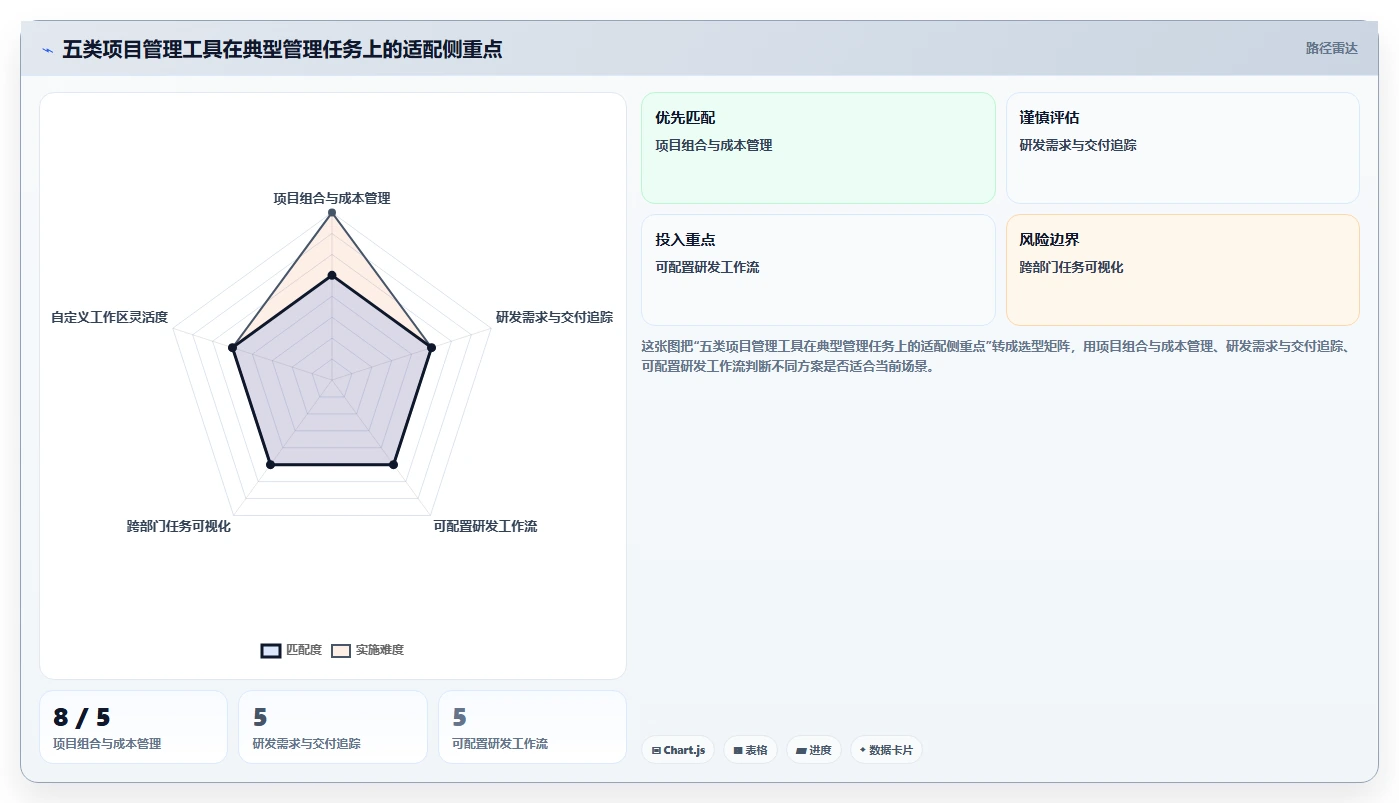Select the 风险边界 card

pos(1183,270)
